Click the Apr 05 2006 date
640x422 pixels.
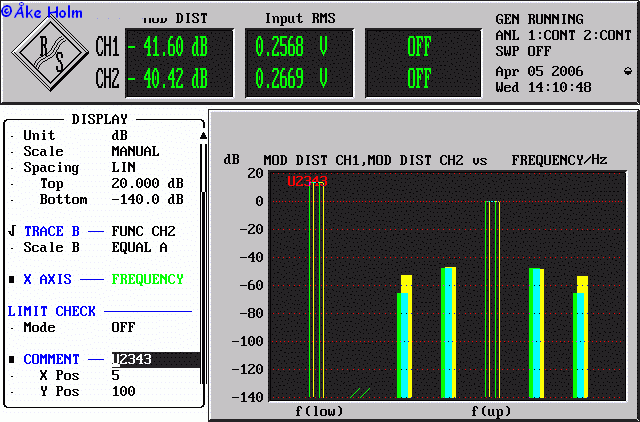539,71
